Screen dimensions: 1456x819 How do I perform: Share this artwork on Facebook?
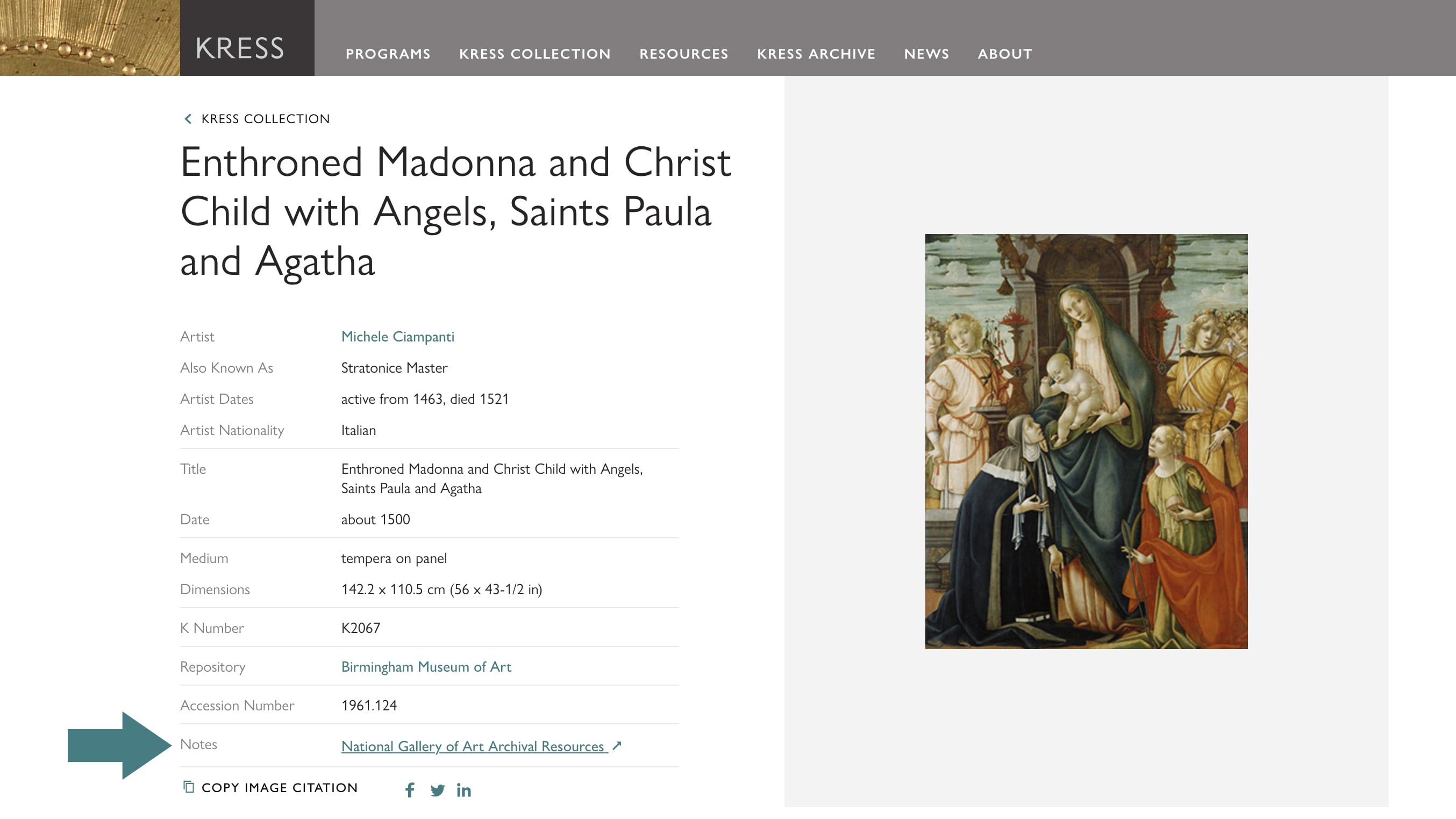410,789
